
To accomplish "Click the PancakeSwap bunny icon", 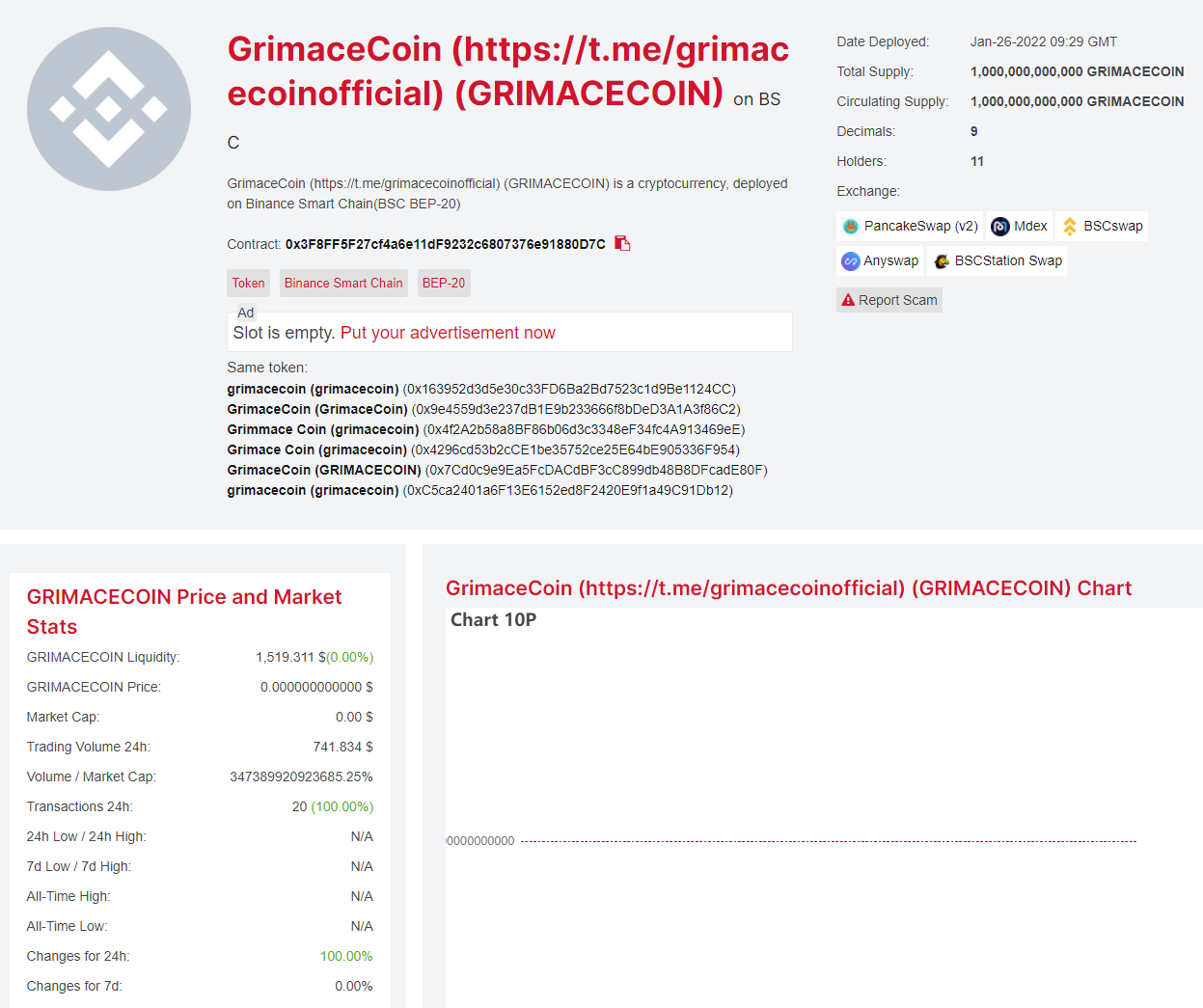I will [851, 227].
